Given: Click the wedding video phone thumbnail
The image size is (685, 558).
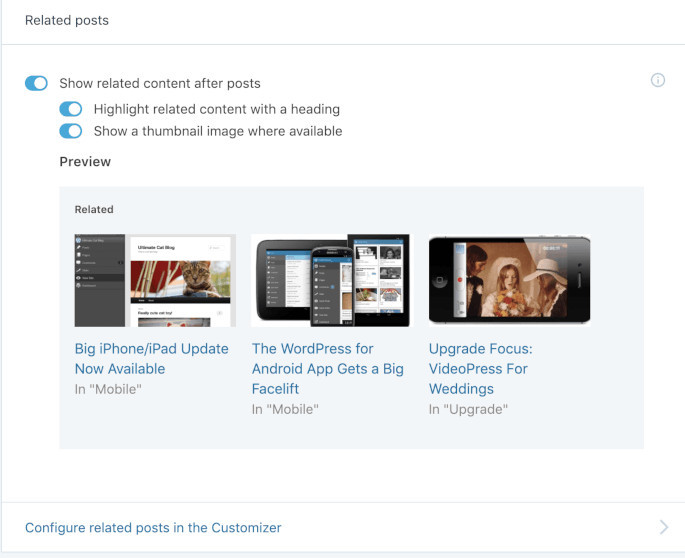Looking at the screenshot, I should (509, 280).
